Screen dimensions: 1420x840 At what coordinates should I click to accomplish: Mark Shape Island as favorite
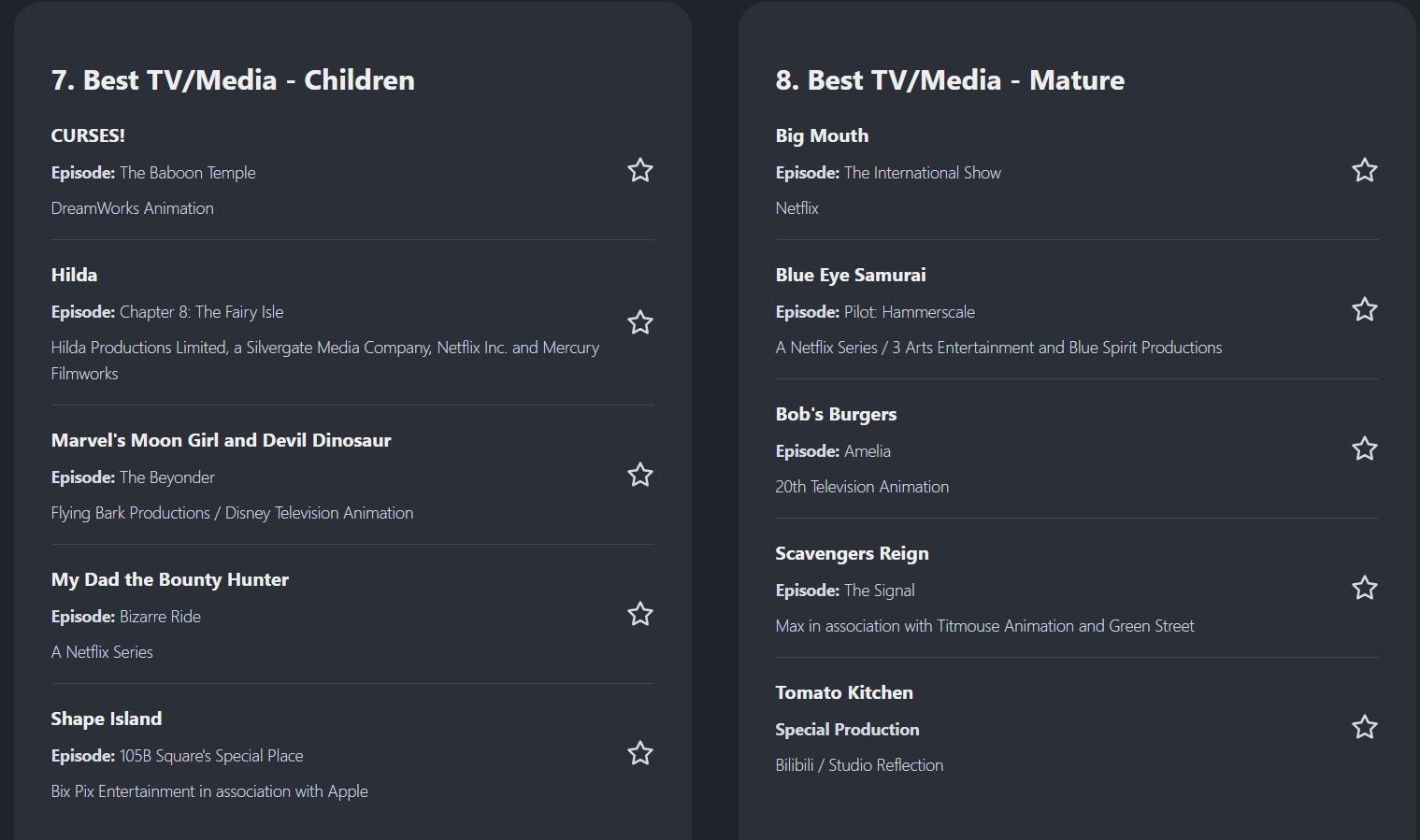pos(639,753)
